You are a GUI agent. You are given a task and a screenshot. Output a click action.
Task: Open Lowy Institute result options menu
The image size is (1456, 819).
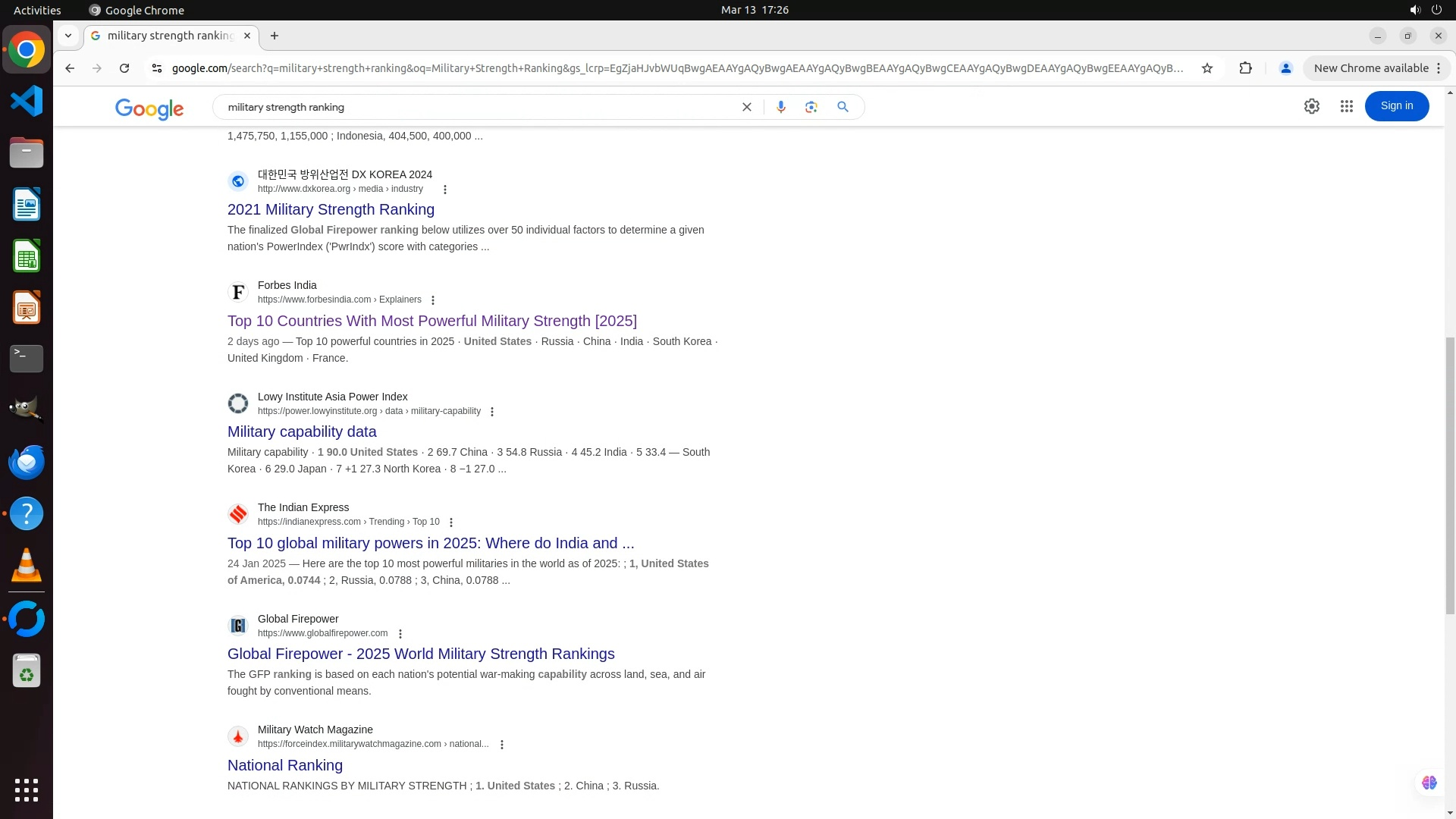(x=492, y=412)
